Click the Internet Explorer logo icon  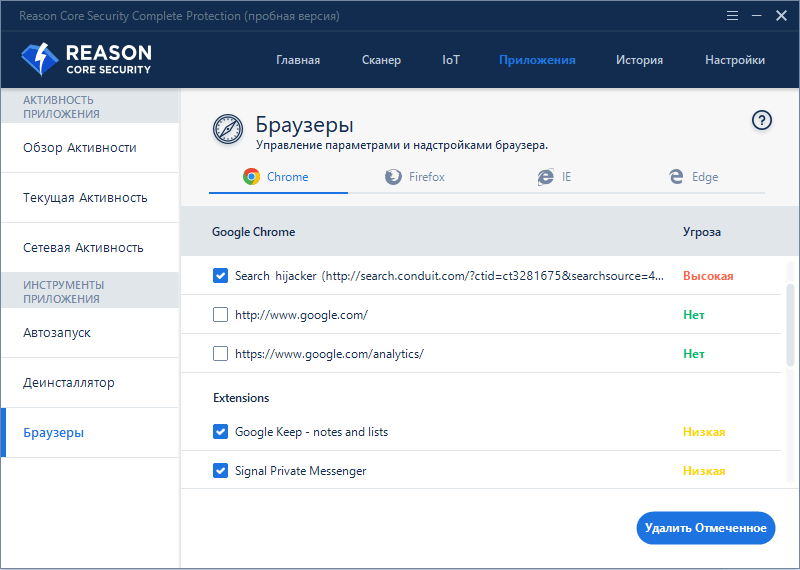click(545, 177)
